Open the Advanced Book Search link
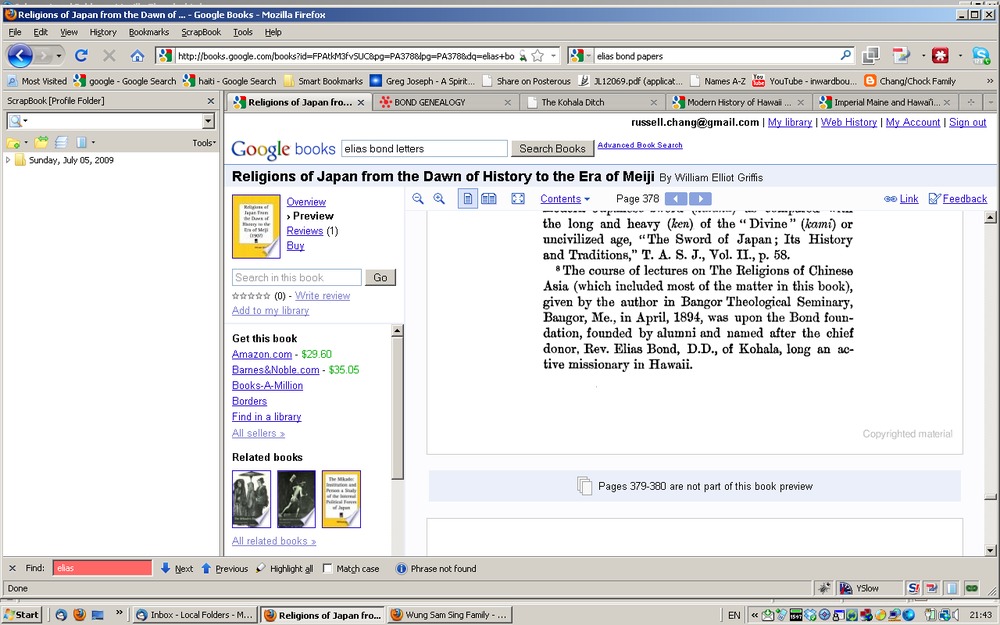 [x=640, y=145]
